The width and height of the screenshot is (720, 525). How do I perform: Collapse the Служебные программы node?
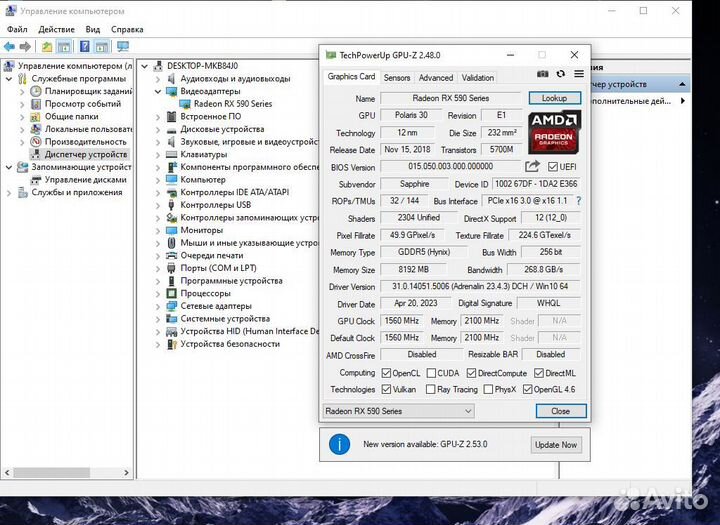point(9,79)
